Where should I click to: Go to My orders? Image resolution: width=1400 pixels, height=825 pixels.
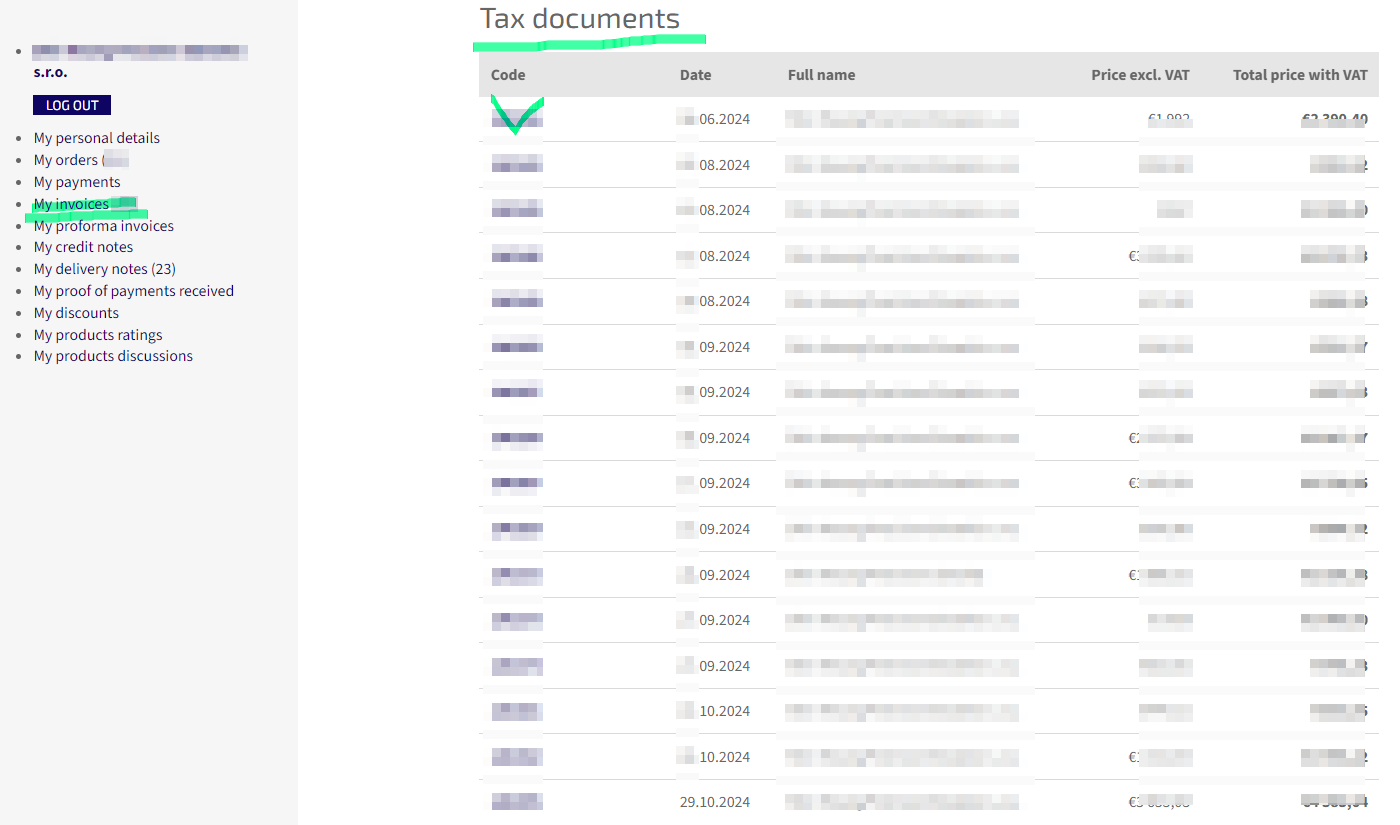tap(66, 160)
